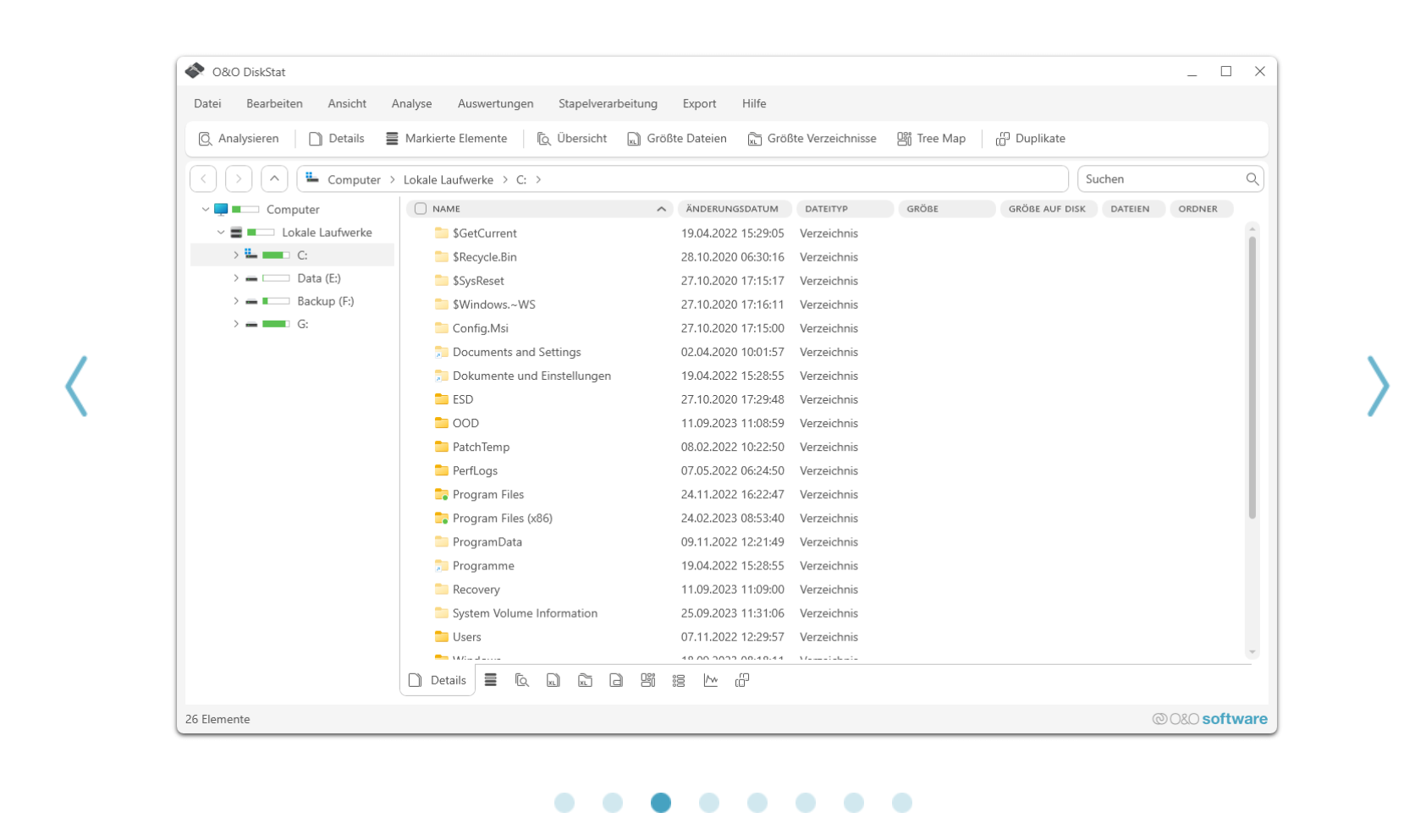This screenshot has height=840, width=1404.
Task: Open breadcrumb chevron after C:
Action: click(x=538, y=180)
